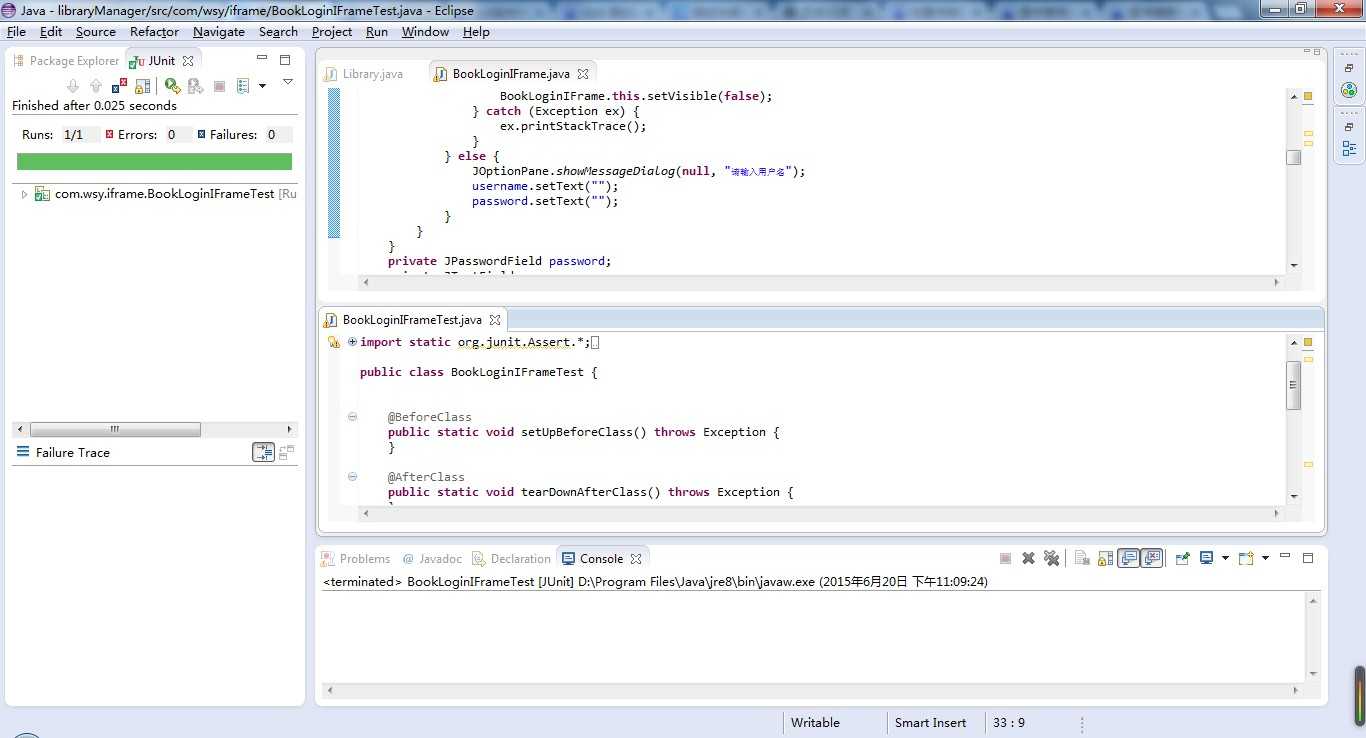Click the Console Terminate icon
This screenshot has width=1366, height=738.
1006,558
